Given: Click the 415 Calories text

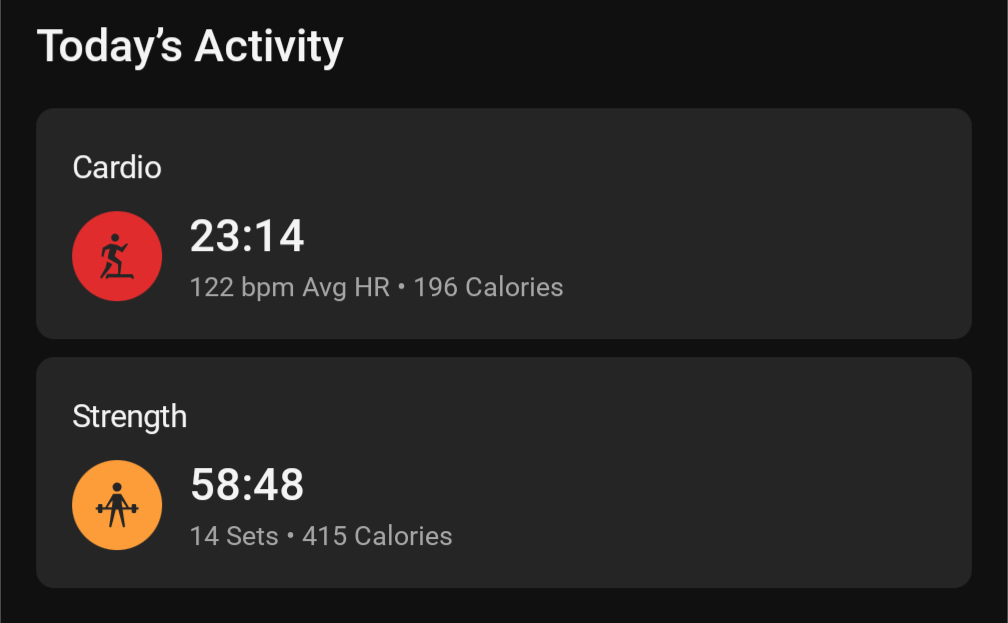Looking at the screenshot, I should click(x=377, y=536).
